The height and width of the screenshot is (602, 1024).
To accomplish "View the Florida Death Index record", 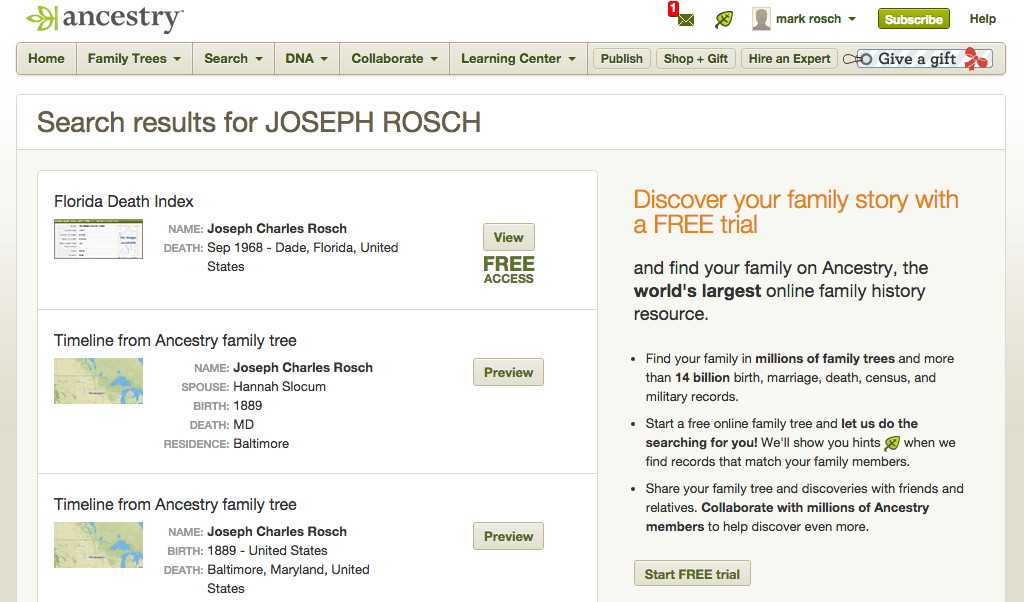I will pos(509,237).
